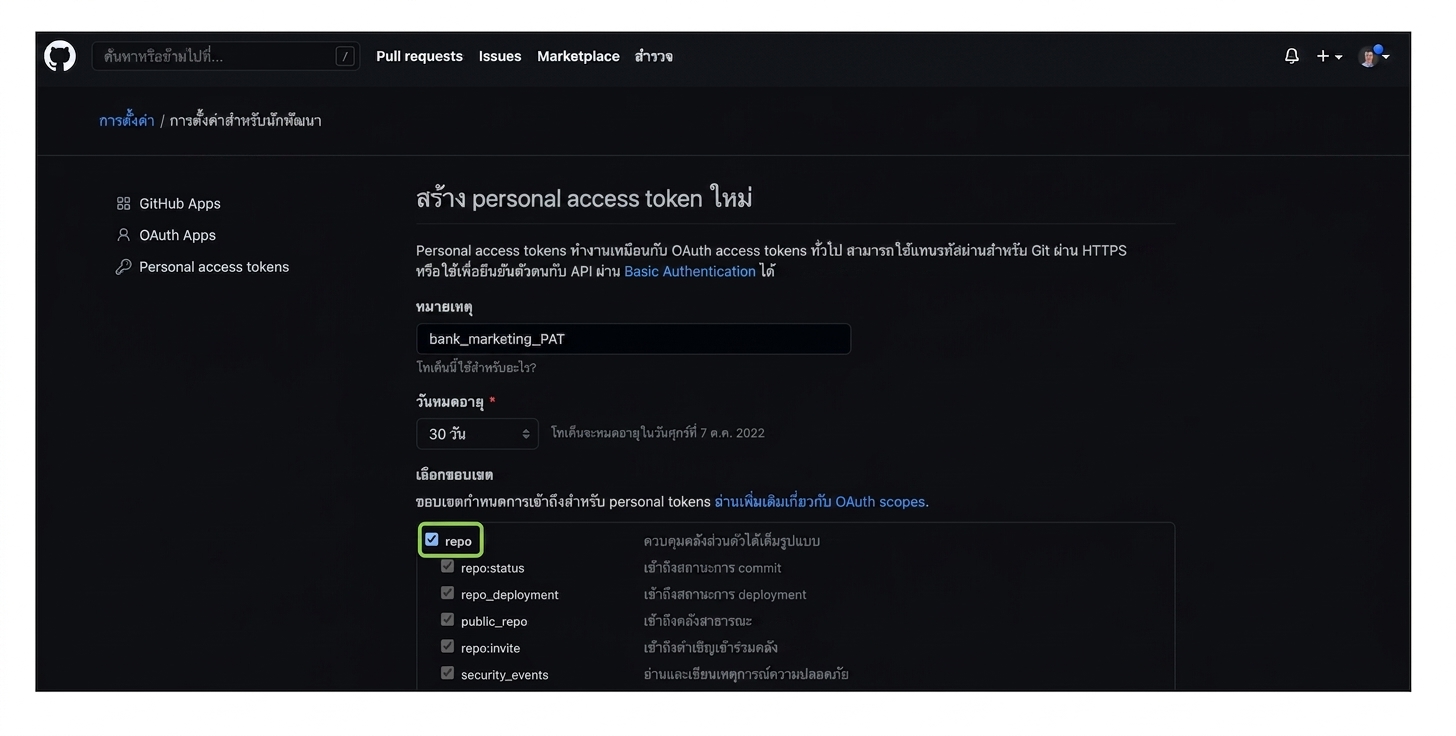
Task: Focus the top search box
Action: 226,56
